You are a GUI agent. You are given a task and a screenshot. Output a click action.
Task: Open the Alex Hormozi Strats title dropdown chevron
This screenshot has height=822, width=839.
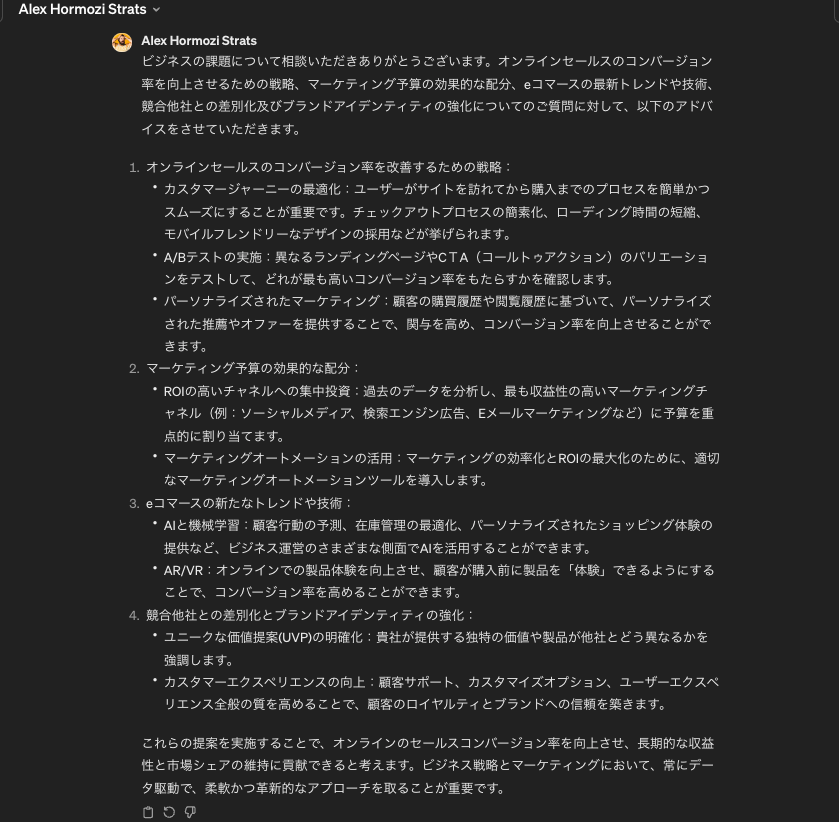pyautogui.click(x=156, y=10)
